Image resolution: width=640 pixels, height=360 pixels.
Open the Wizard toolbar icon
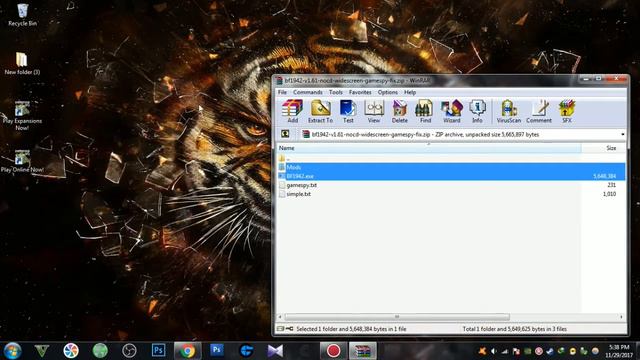click(451, 111)
